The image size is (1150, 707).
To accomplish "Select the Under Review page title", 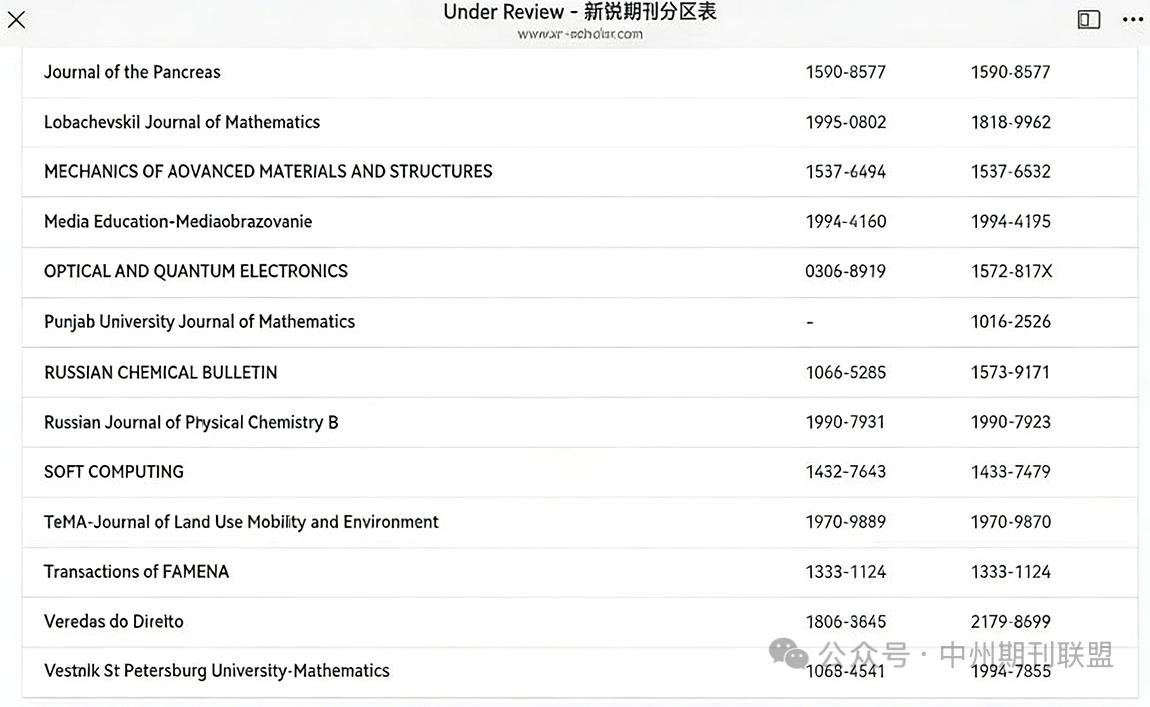I will coord(575,12).
